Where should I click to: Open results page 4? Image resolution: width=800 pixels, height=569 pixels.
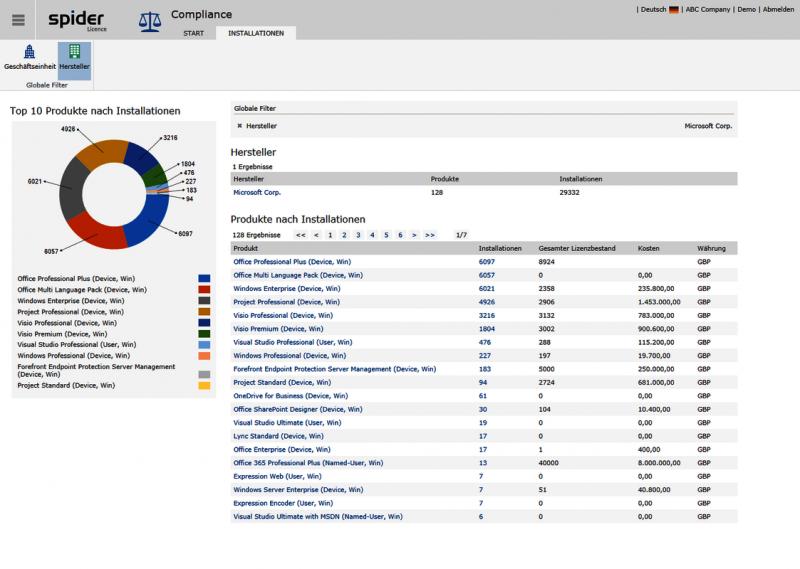pyautogui.click(x=372, y=235)
